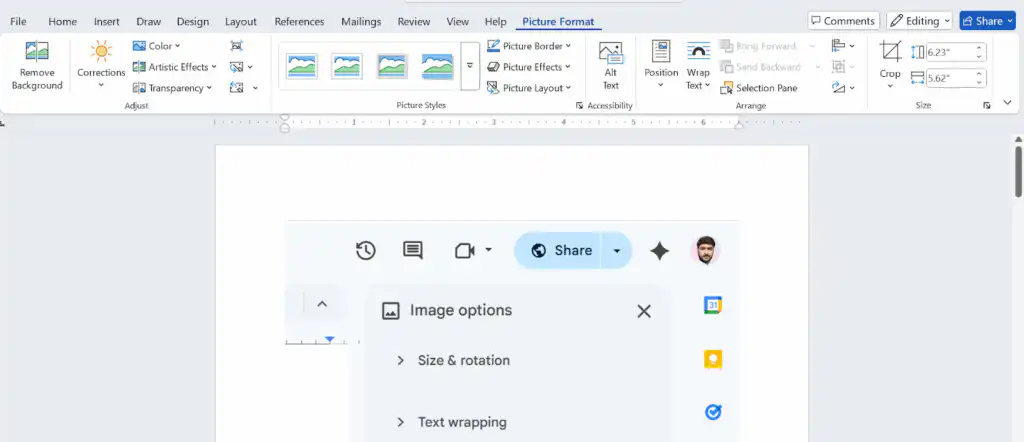Click the Send Backward command
This screenshot has width=1024, height=442.
click(760, 67)
